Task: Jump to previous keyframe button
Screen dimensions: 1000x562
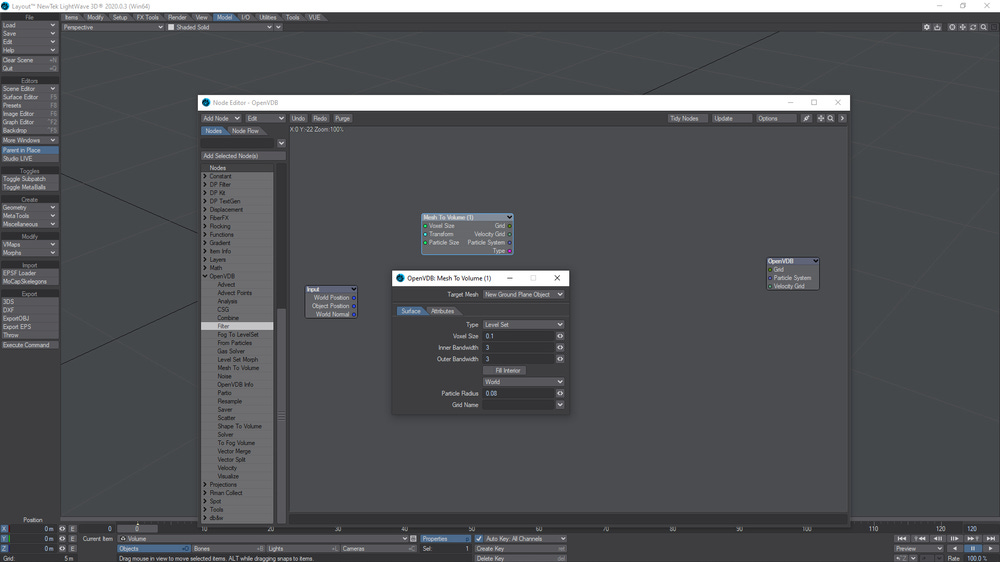Action: click(x=920, y=538)
